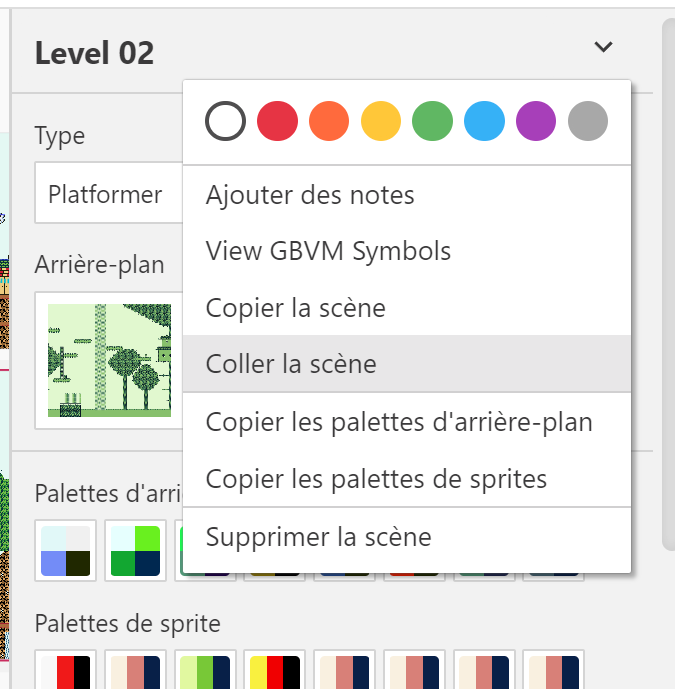
Task: Open the Arrière-plan background thumbnail
Action: (x=109, y=361)
